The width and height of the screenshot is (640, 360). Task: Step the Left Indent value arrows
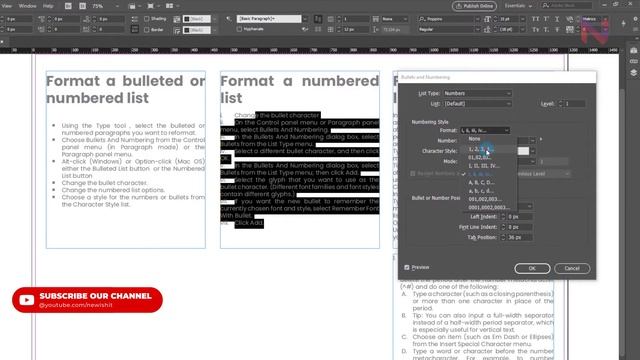pyautogui.click(x=503, y=217)
